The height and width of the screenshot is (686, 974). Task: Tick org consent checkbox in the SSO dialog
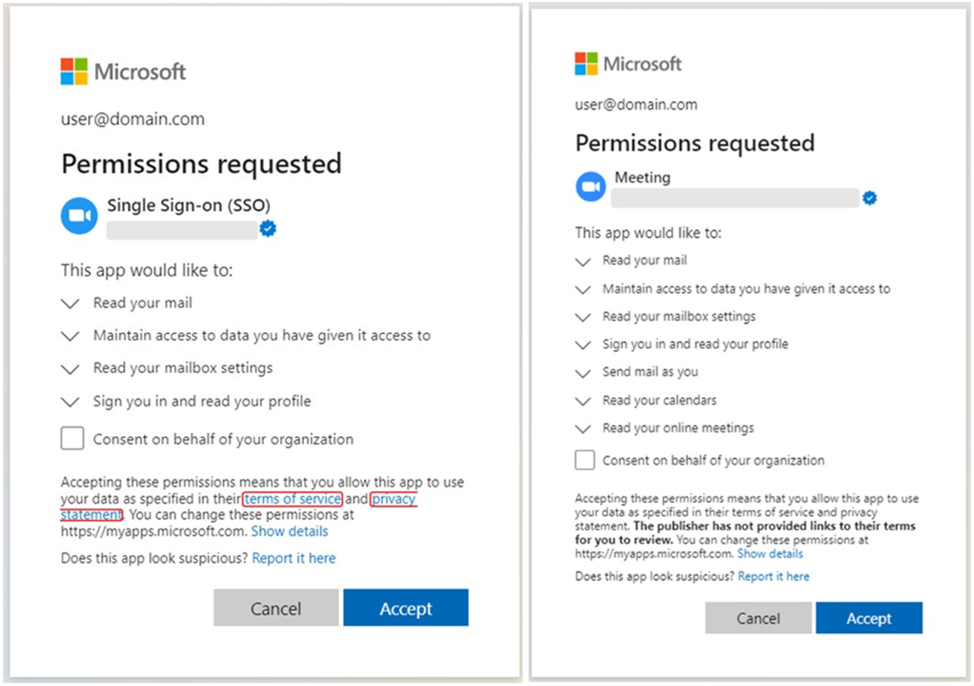(x=72, y=438)
